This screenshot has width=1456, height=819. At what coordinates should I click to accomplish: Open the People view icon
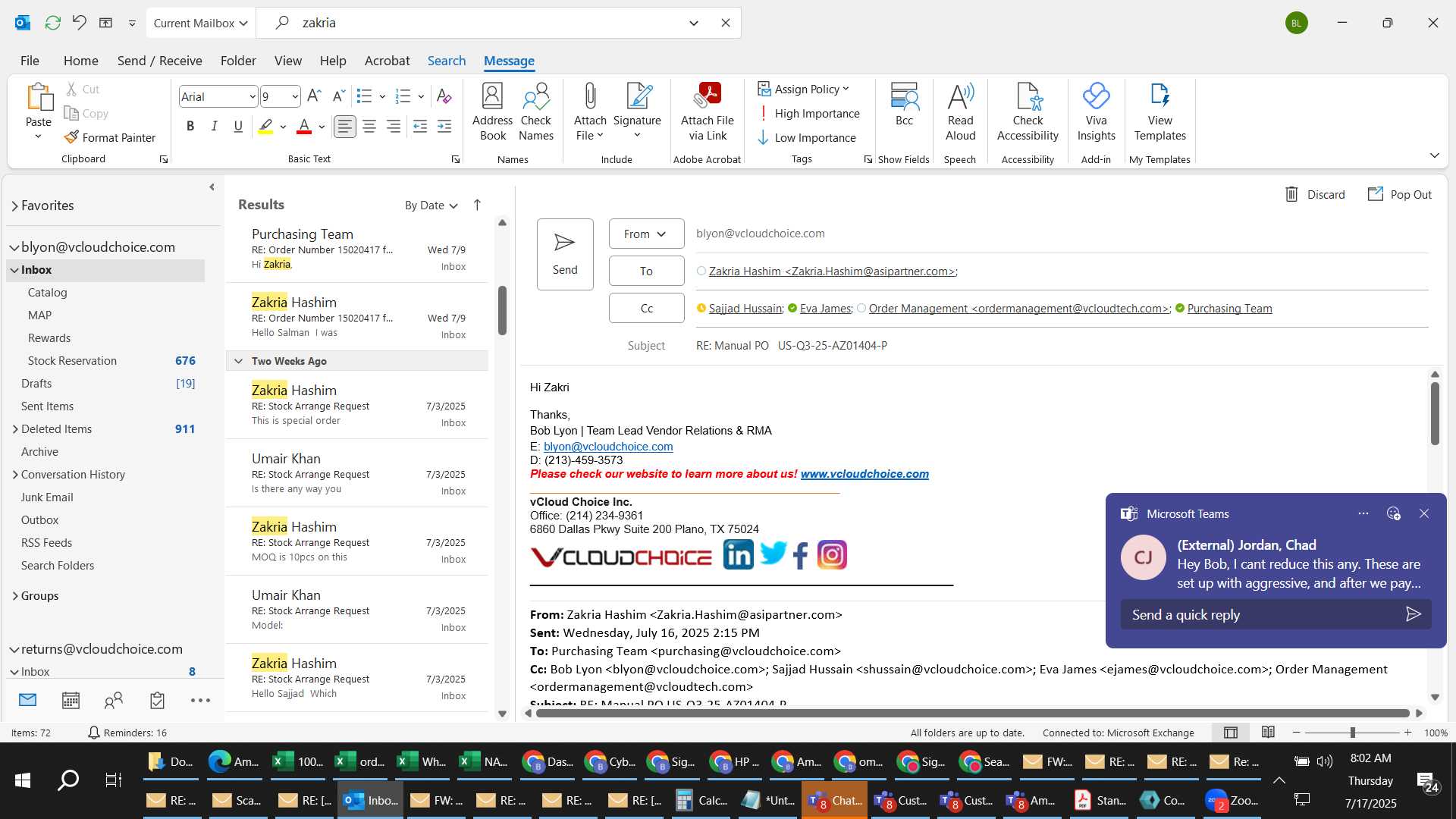(x=114, y=701)
